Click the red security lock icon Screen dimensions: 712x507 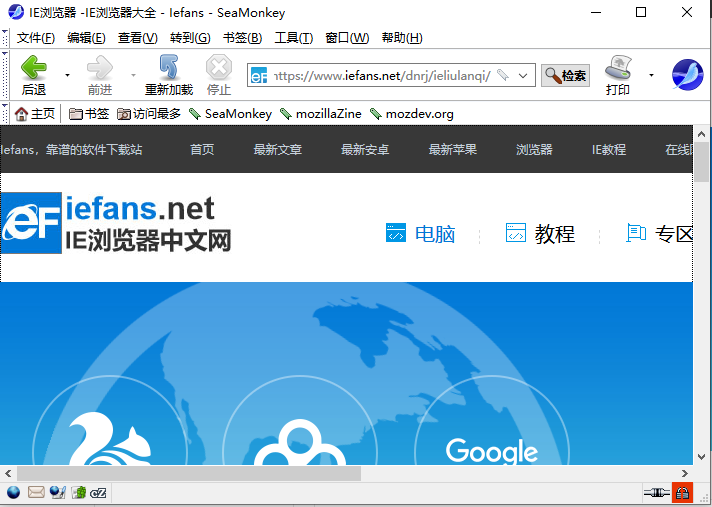682,492
